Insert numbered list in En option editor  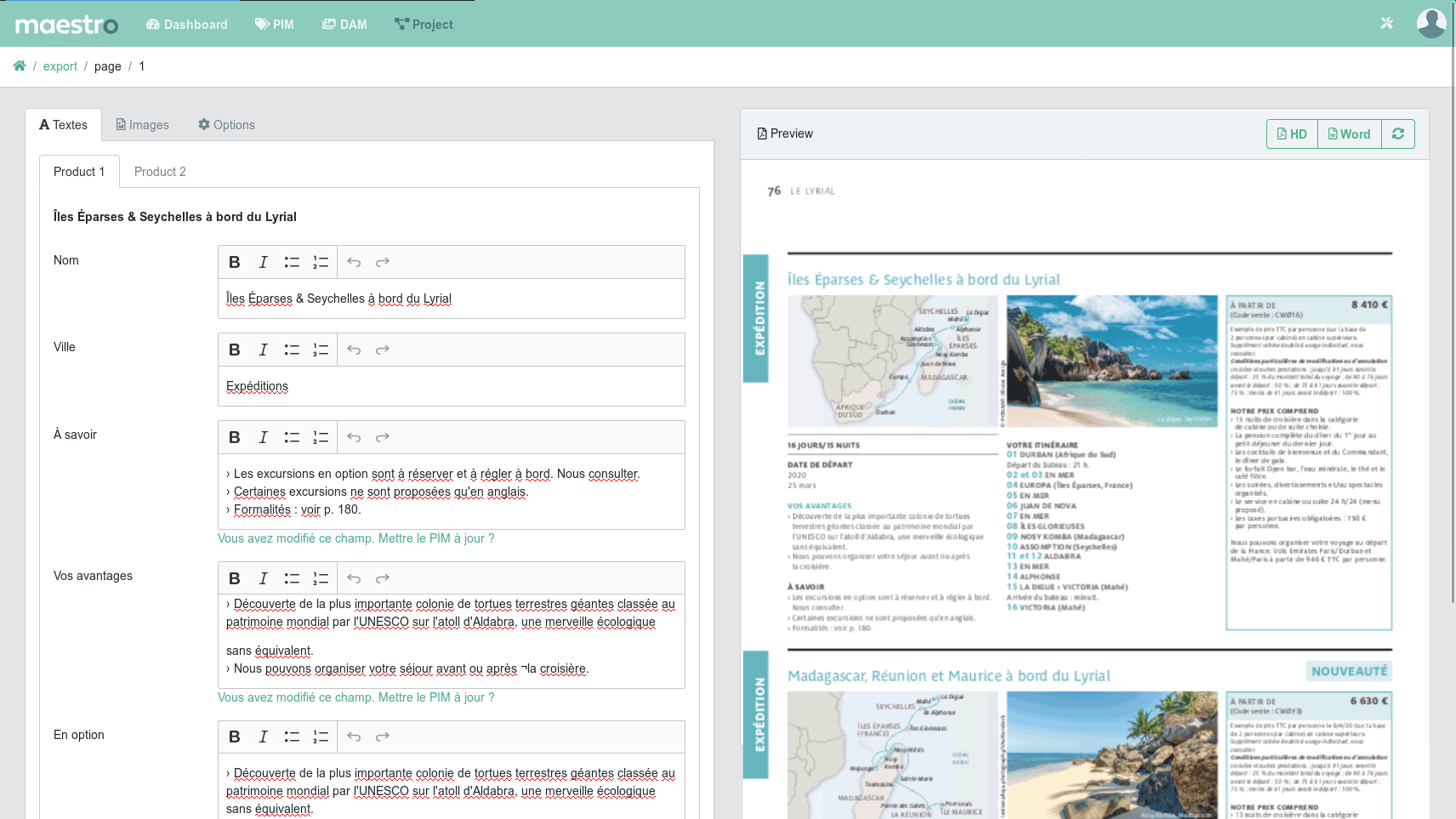click(321, 737)
